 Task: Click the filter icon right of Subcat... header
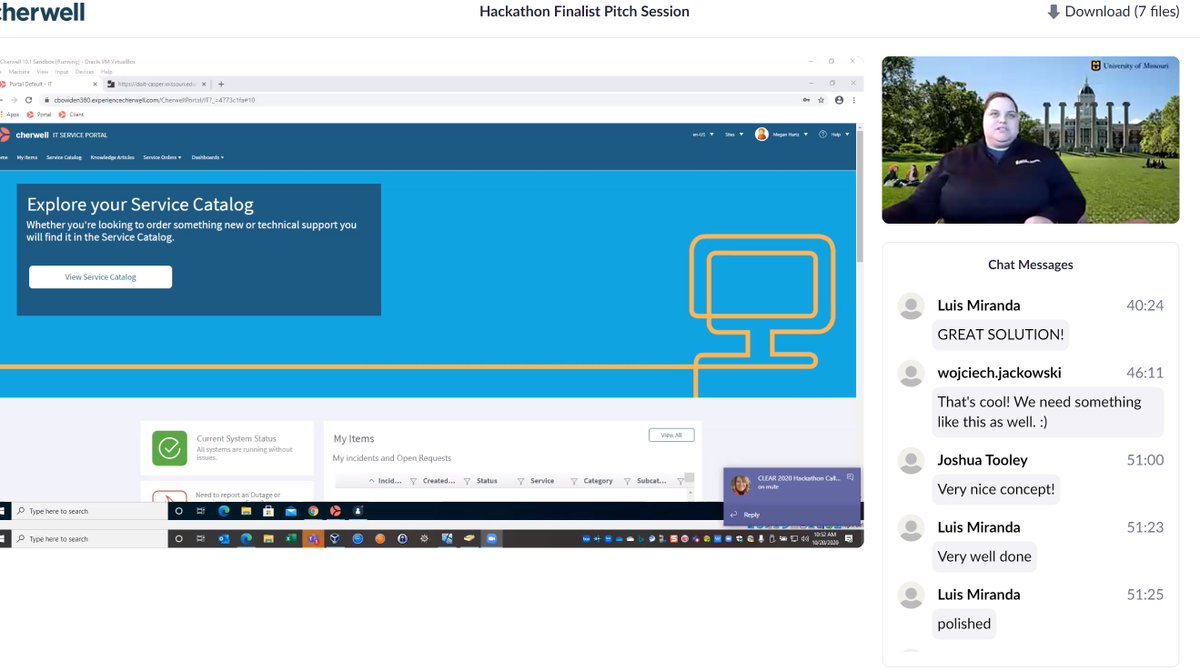[x=680, y=481]
